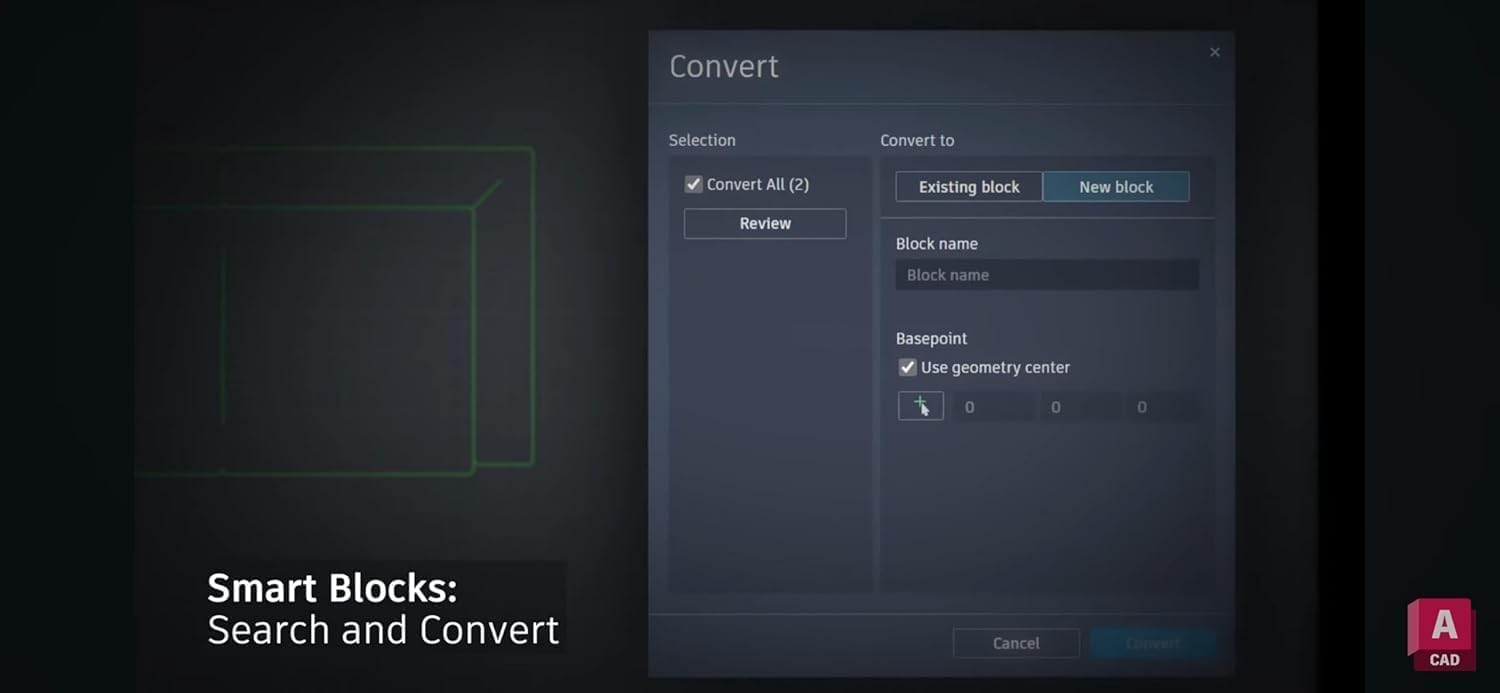Screen dimensions: 1500x693
Task: Click the Search and Convert caption
Action: pyautogui.click(x=383, y=630)
